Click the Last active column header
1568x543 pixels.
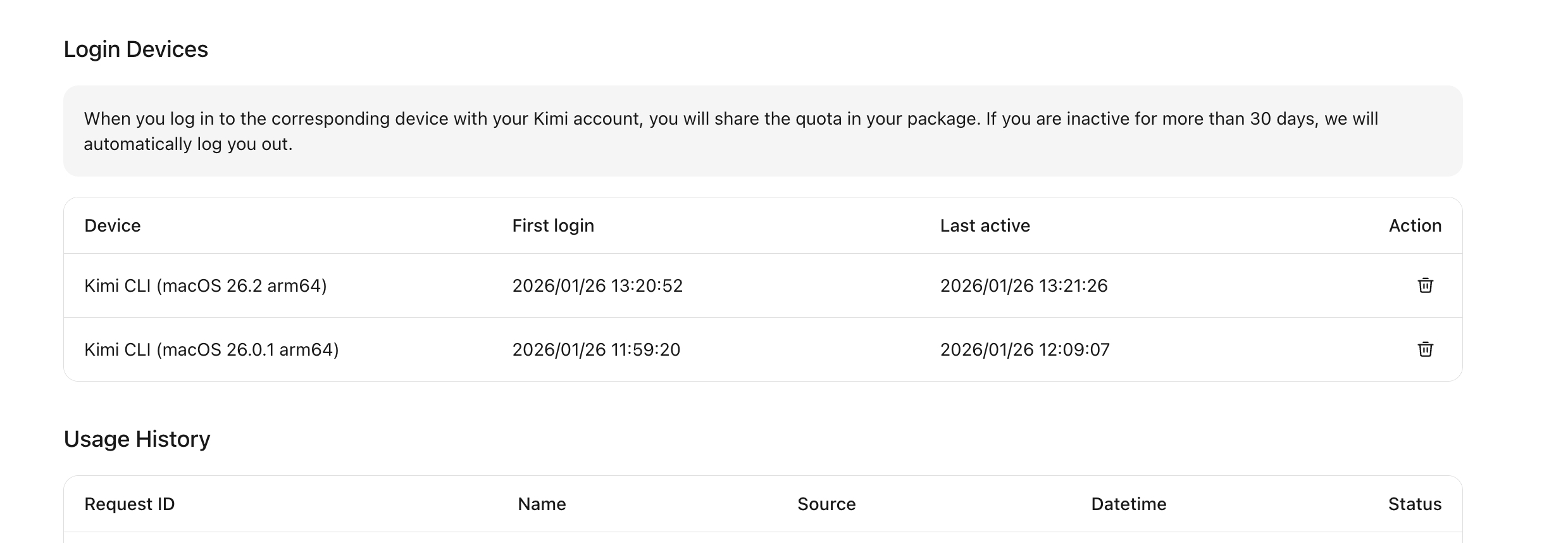tap(985, 225)
